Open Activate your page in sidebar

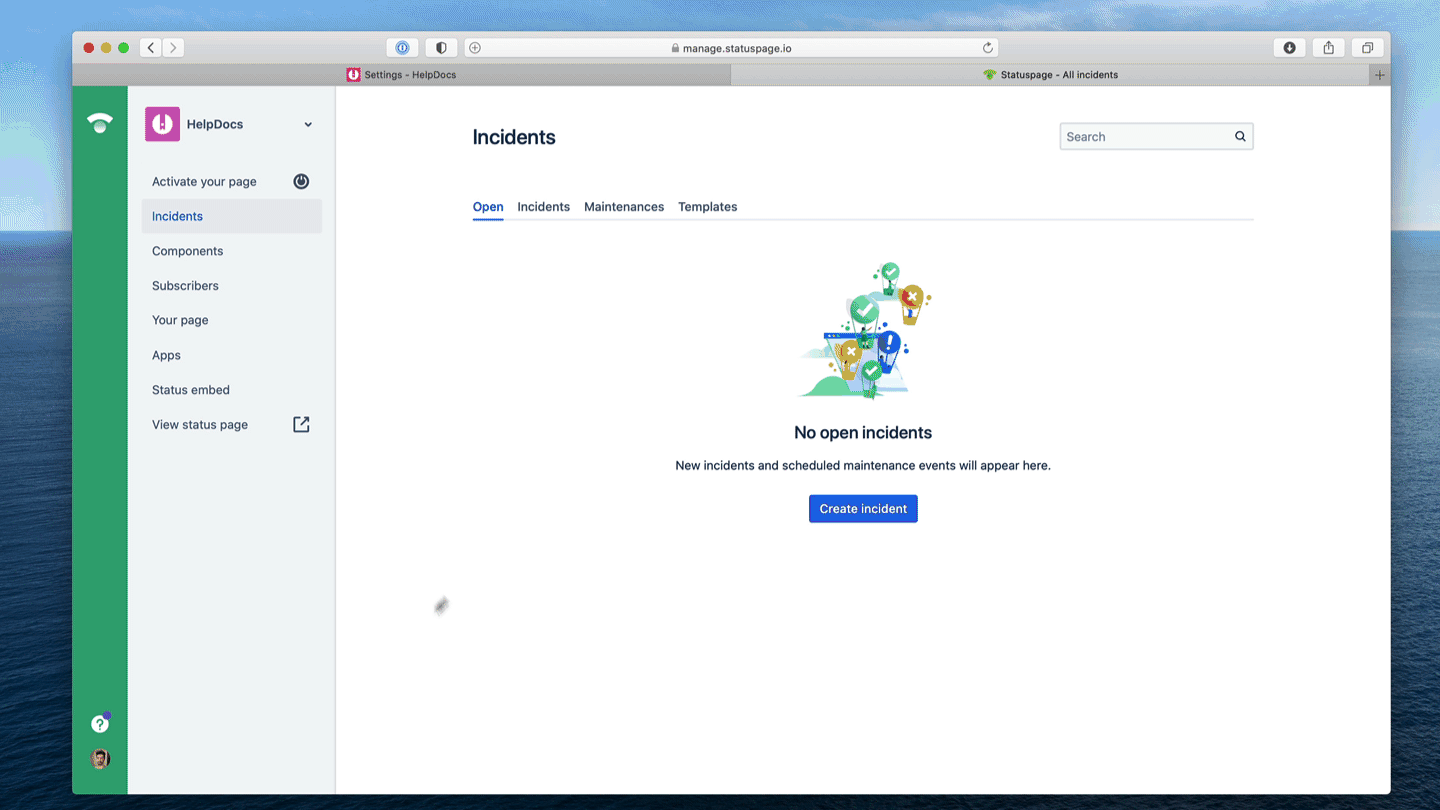[x=231, y=181]
